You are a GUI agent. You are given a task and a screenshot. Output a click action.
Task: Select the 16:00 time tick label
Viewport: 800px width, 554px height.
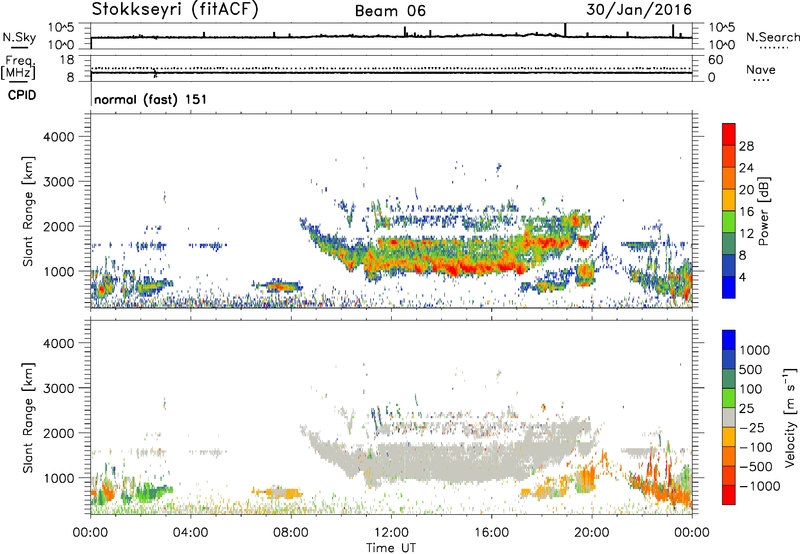point(491,533)
